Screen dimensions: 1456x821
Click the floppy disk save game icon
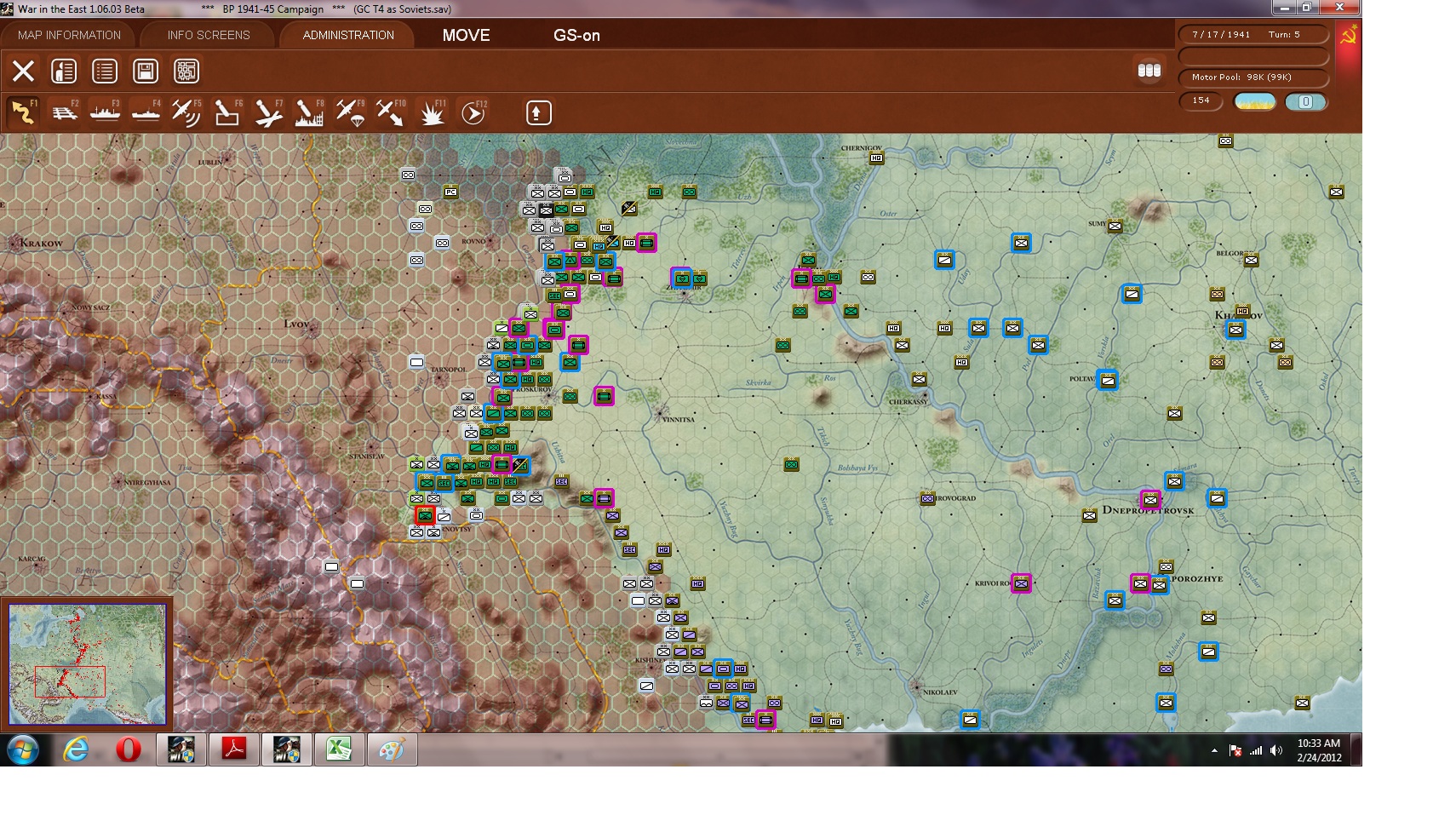pos(146,71)
